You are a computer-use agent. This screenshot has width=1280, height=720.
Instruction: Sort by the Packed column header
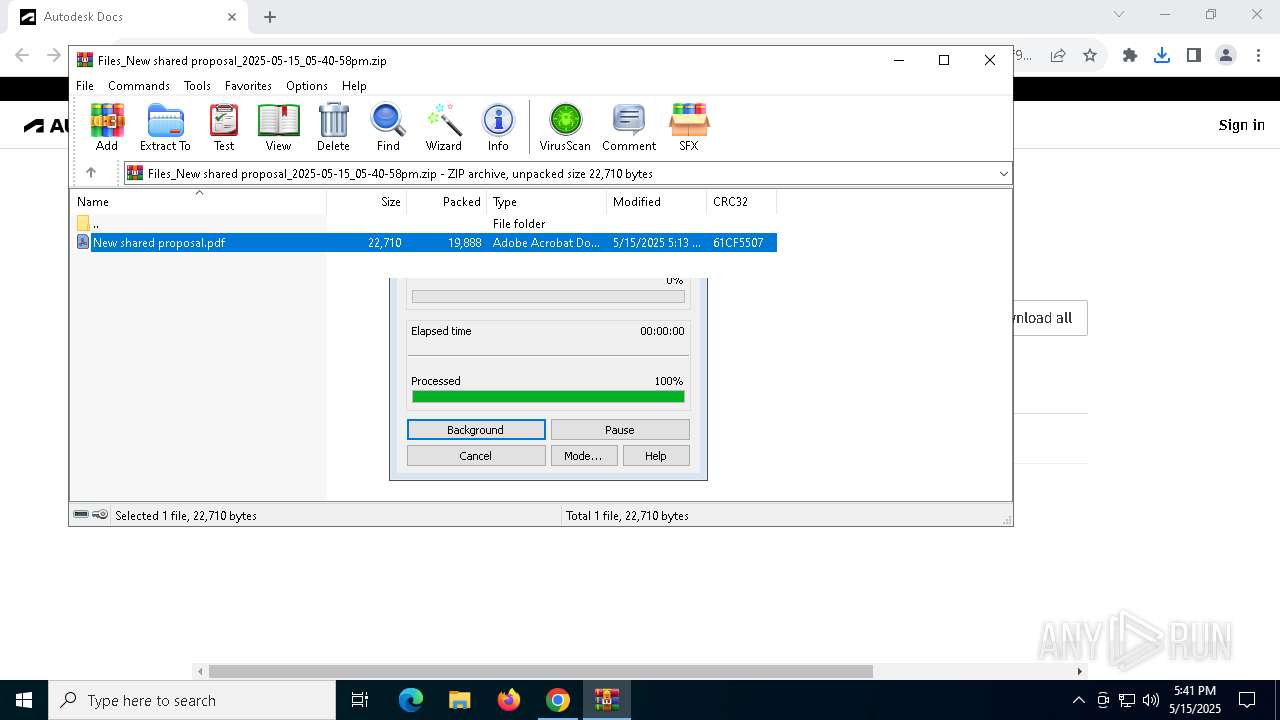tap(446, 201)
